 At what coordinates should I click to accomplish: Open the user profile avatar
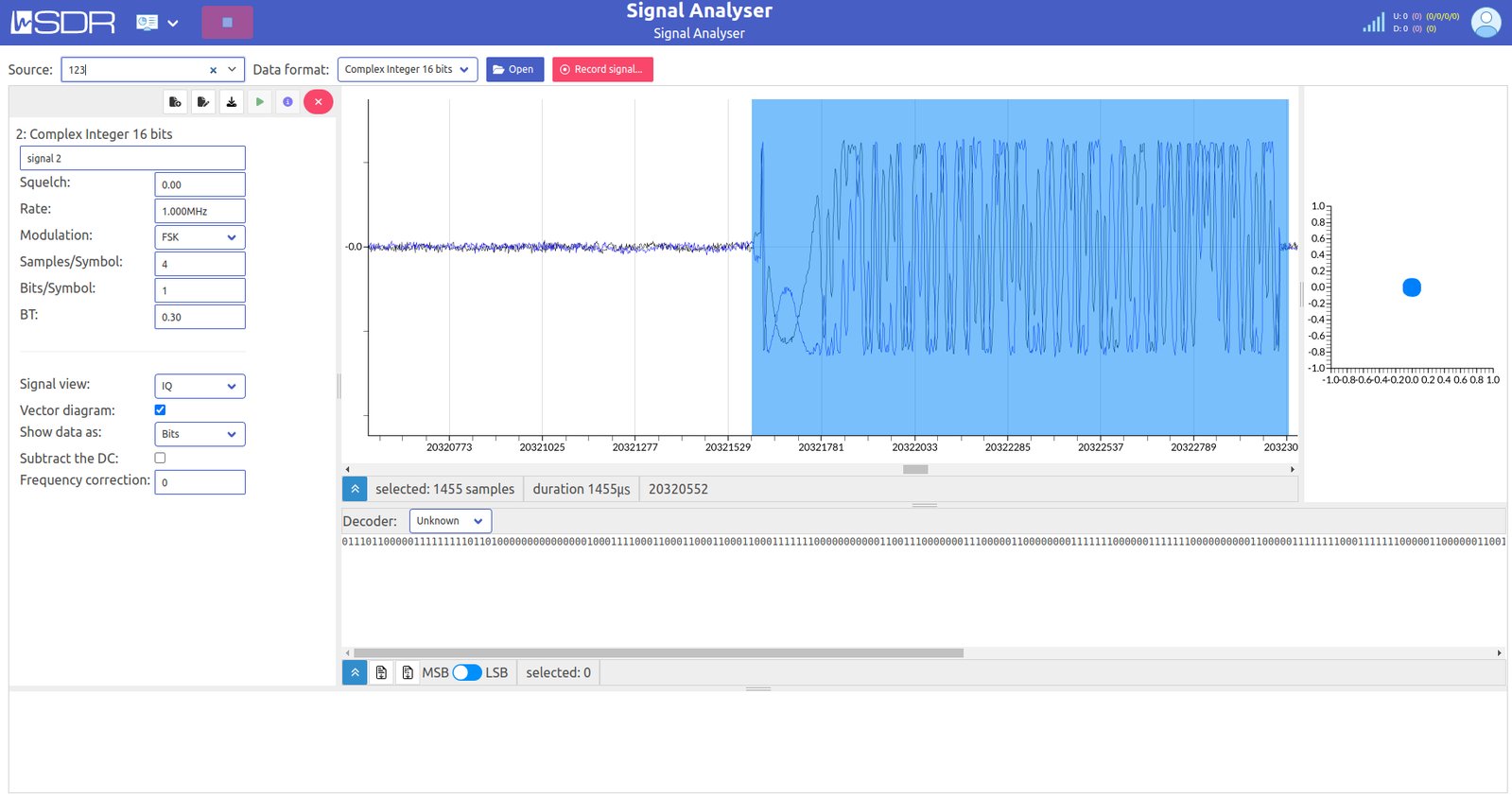(1486, 22)
